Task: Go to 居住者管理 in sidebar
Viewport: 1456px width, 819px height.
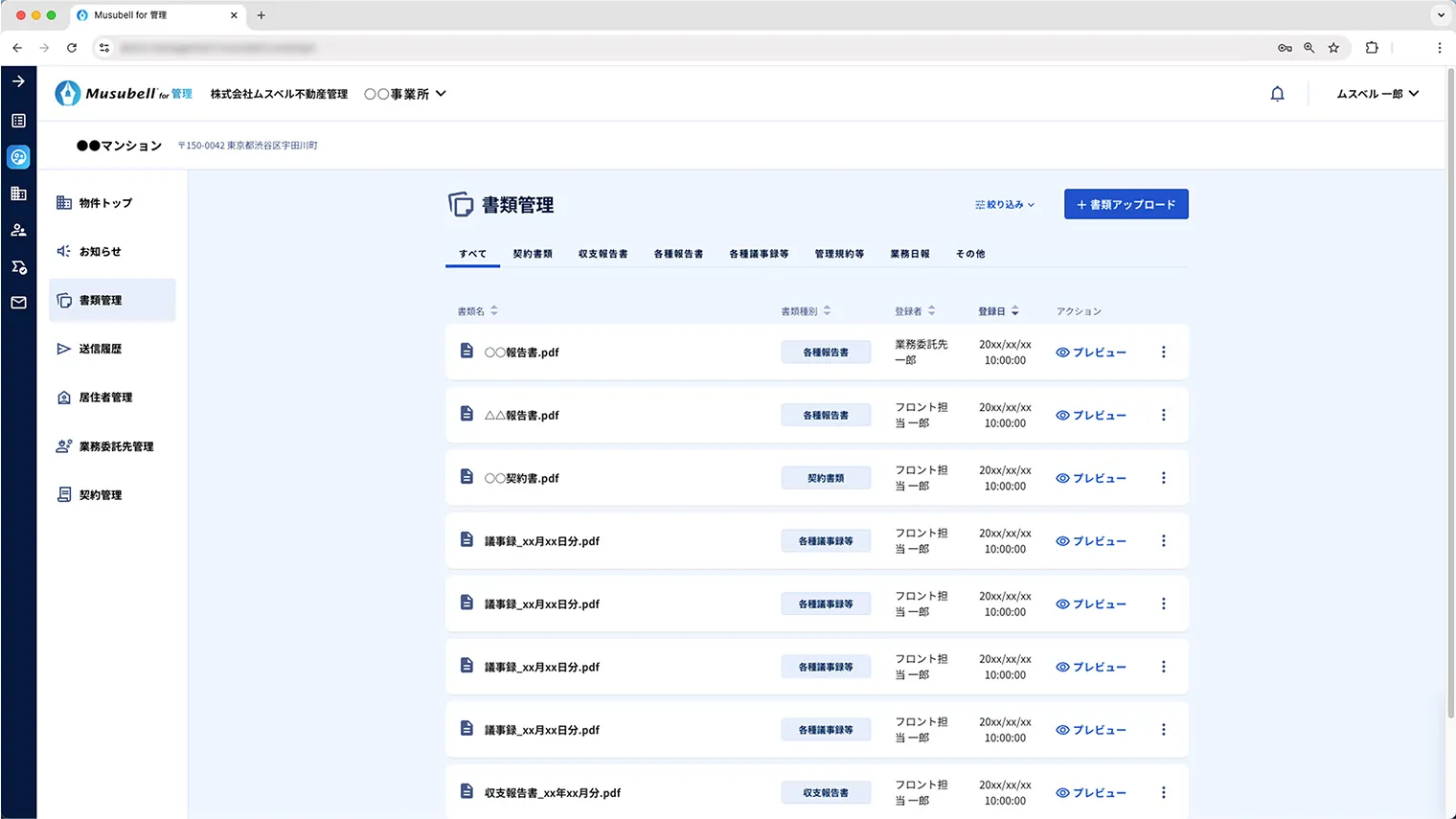Action: pyautogui.click(x=105, y=398)
